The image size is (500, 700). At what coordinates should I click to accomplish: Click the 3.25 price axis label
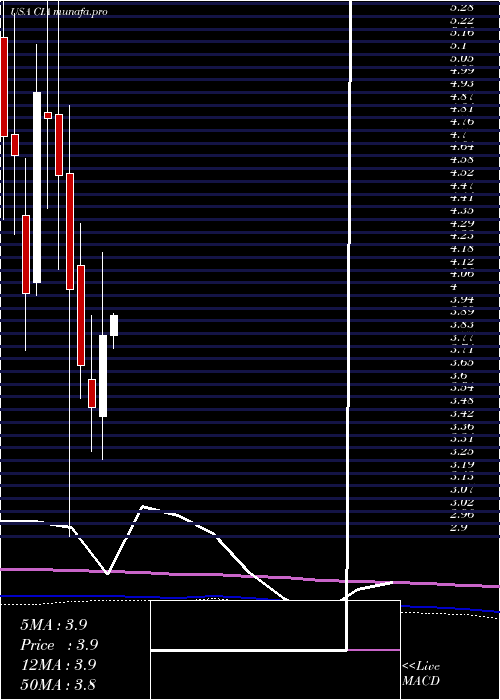click(x=462, y=451)
